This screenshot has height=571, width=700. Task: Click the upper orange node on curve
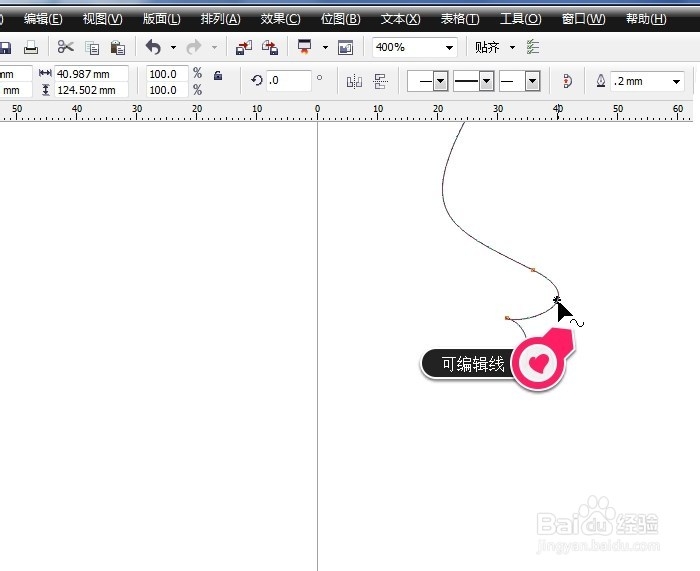point(533,270)
